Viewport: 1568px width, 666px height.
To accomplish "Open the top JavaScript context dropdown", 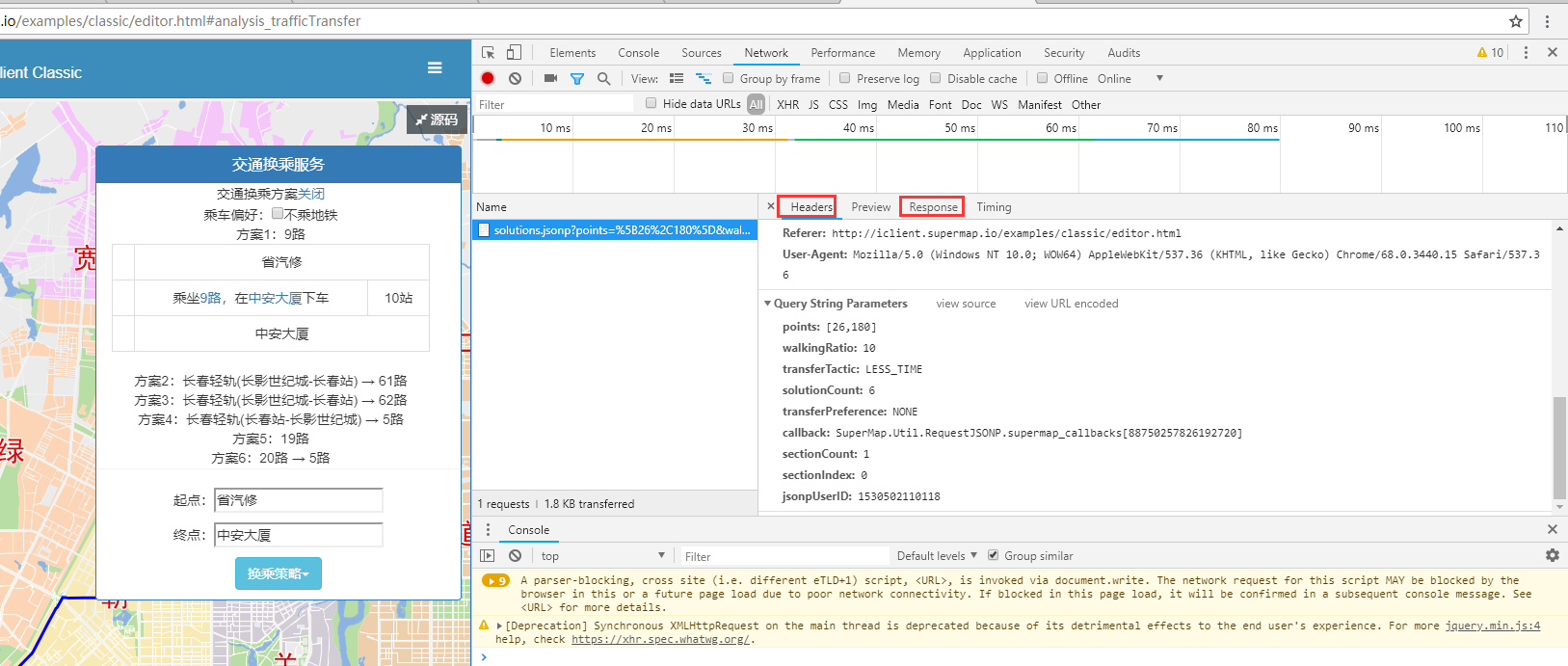I will (x=603, y=556).
